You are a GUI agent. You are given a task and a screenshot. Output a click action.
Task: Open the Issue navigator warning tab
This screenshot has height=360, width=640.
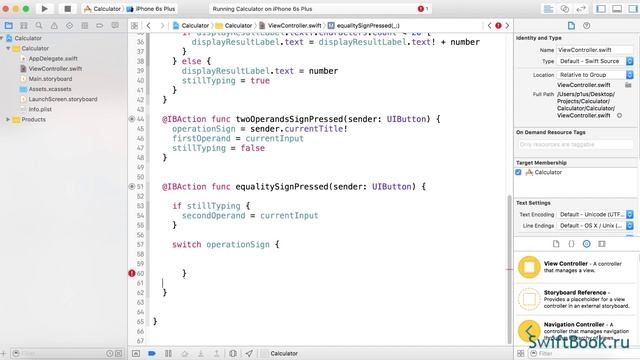54,26
